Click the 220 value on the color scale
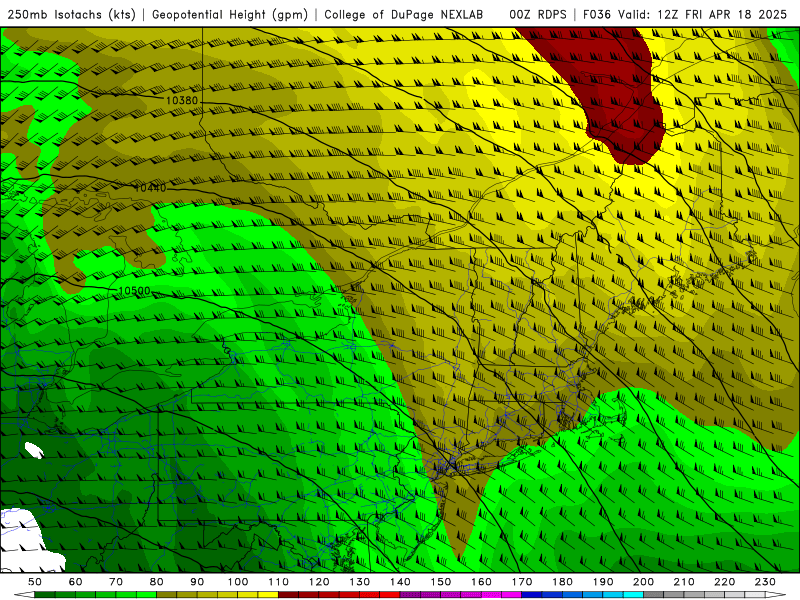Viewport: 800px width, 600px height. (x=724, y=582)
